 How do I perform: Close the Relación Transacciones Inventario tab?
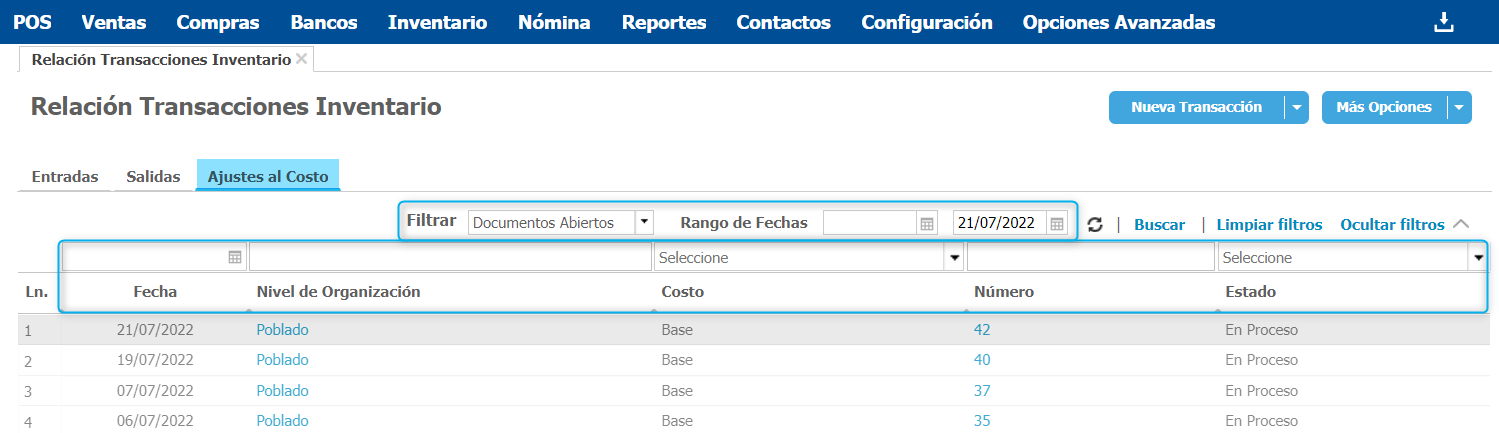tap(301, 59)
